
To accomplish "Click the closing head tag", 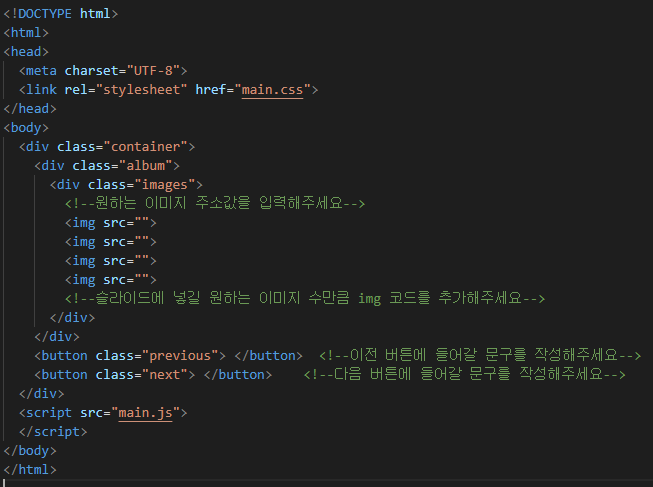I will 30,109.
